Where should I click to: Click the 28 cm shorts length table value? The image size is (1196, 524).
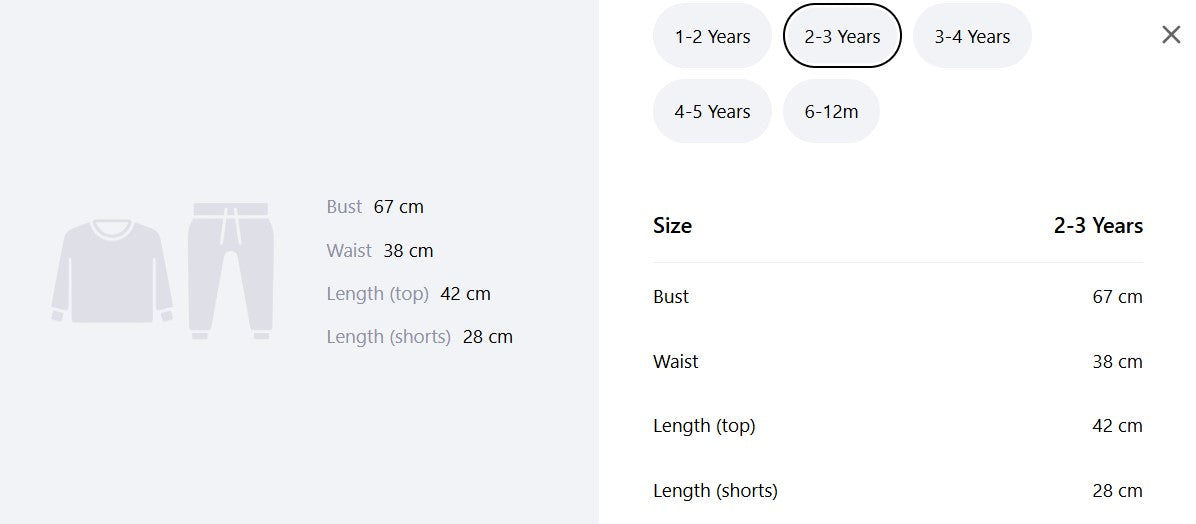click(1117, 490)
